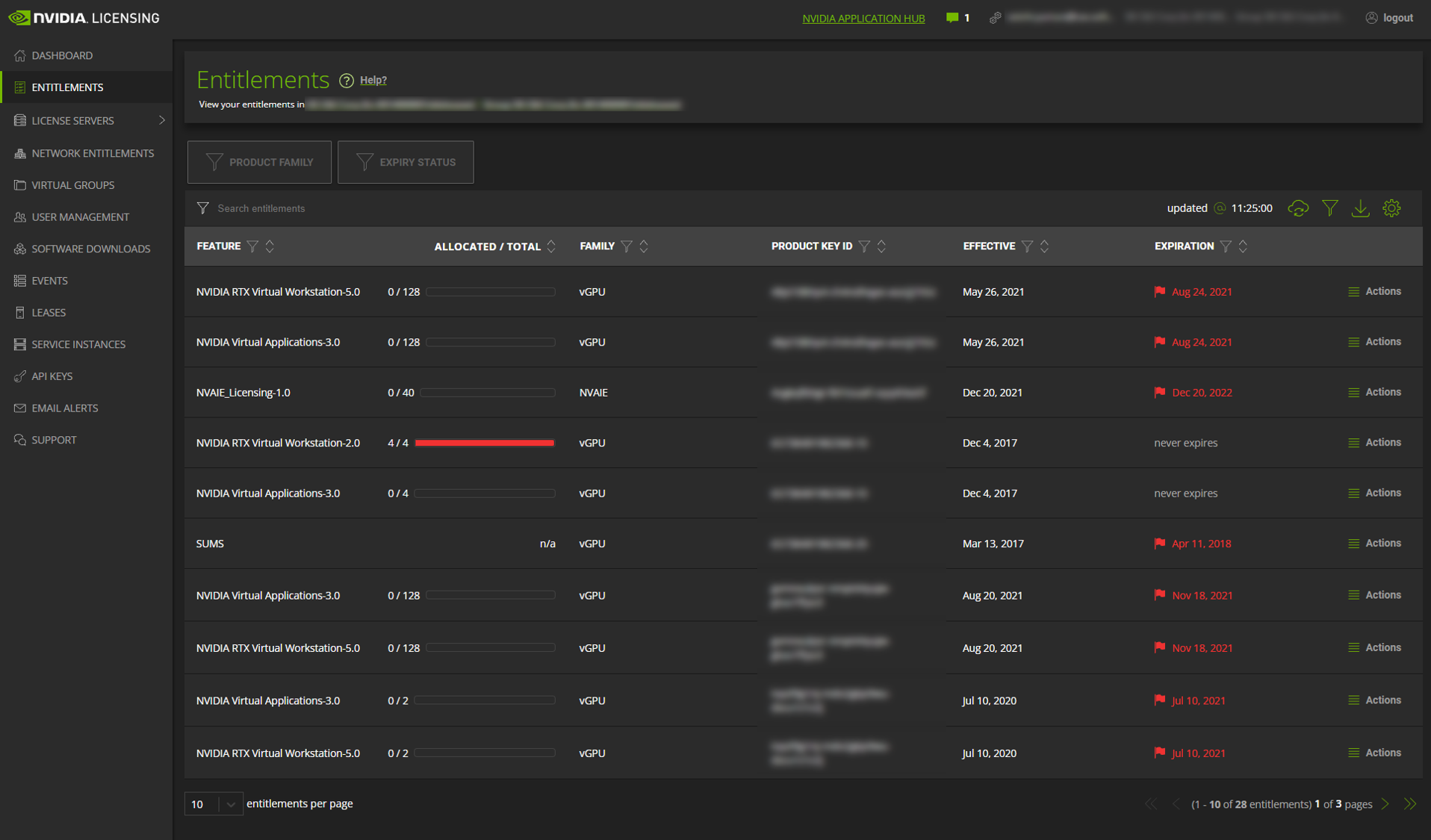Go to the next page arrow
Screen dimensions: 1431x840
point(1385,804)
